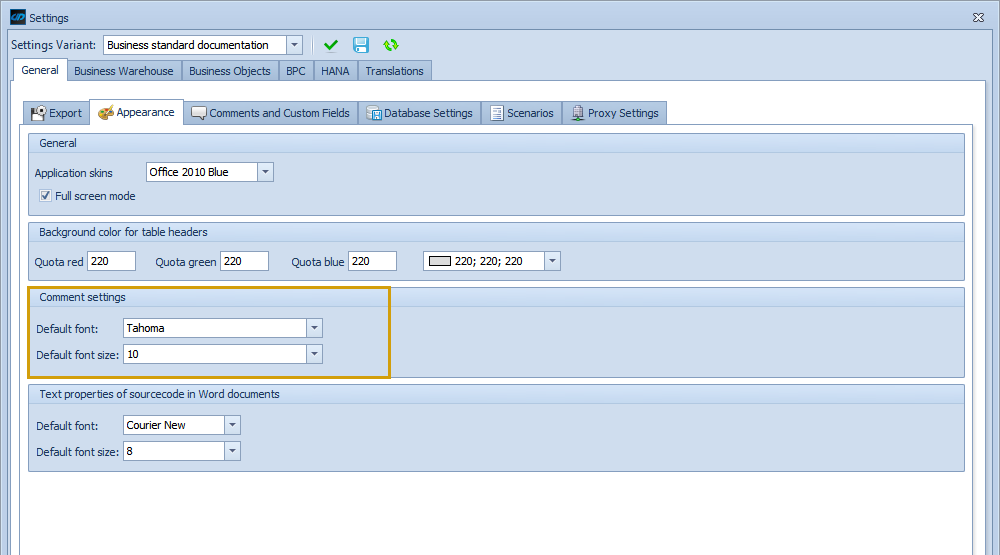Open the Scenarios tab
The image size is (1000, 555).
pyautogui.click(x=521, y=113)
